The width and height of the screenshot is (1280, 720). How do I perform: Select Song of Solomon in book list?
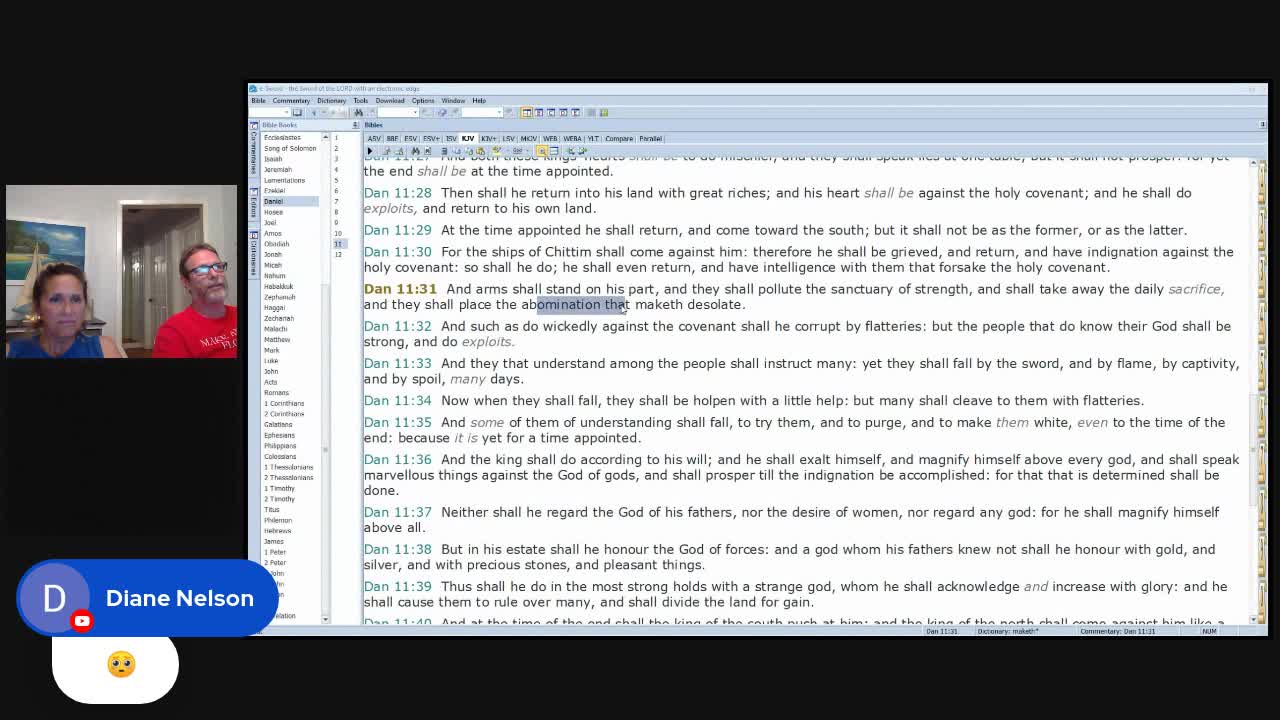[x=290, y=148]
